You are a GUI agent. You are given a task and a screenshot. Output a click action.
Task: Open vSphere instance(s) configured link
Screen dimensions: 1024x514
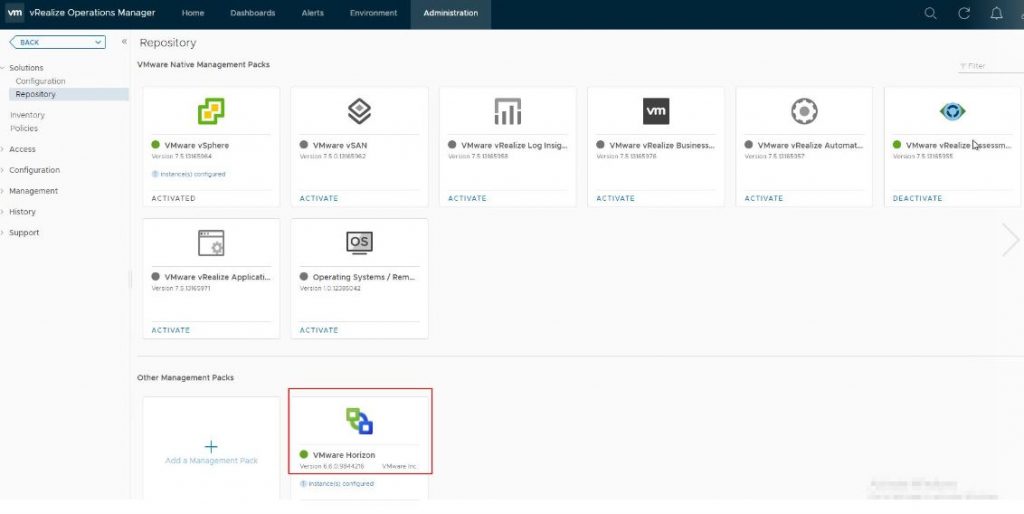point(189,174)
